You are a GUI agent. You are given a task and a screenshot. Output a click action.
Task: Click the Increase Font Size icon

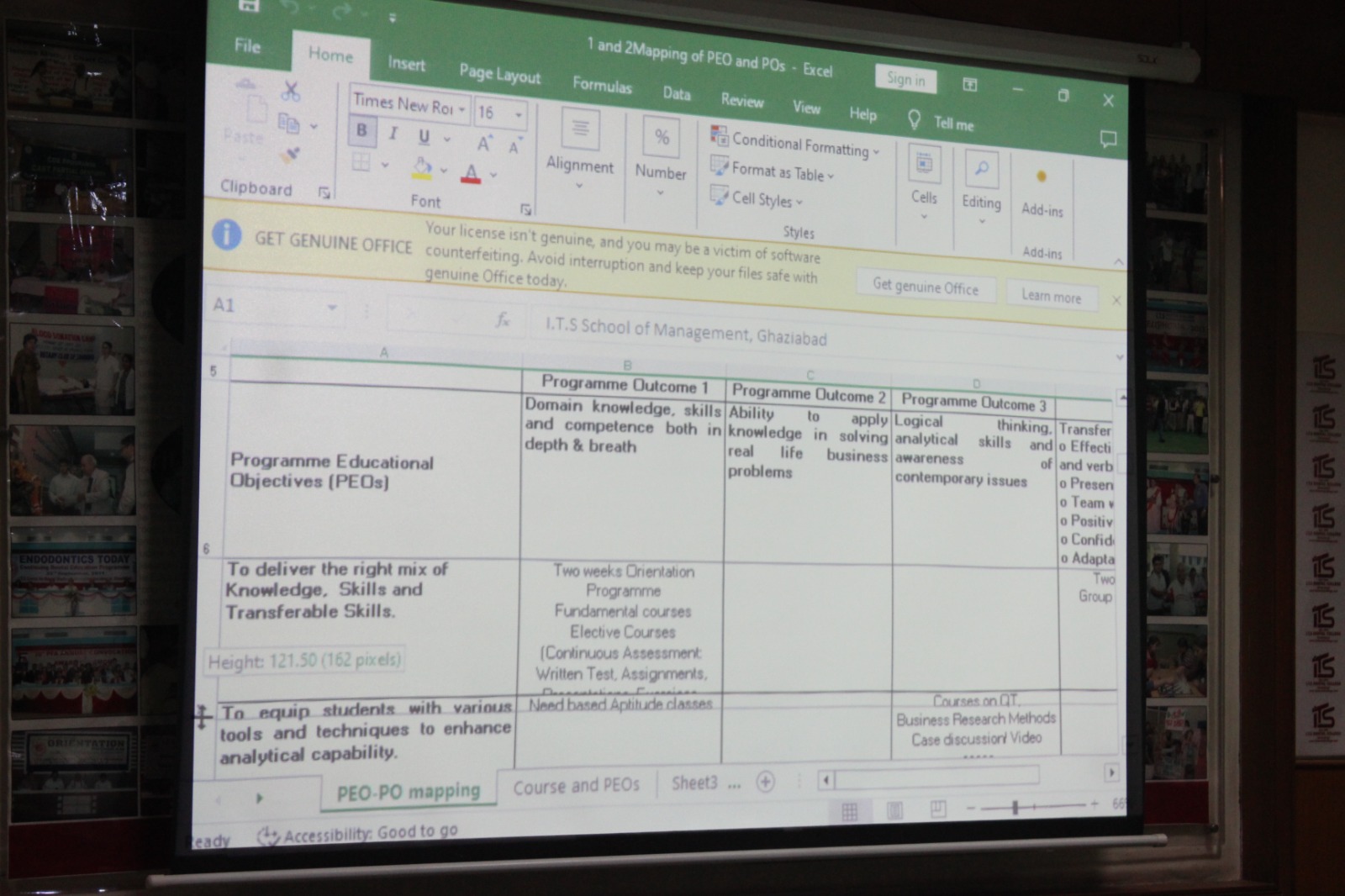pyautogui.click(x=483, y=144)
